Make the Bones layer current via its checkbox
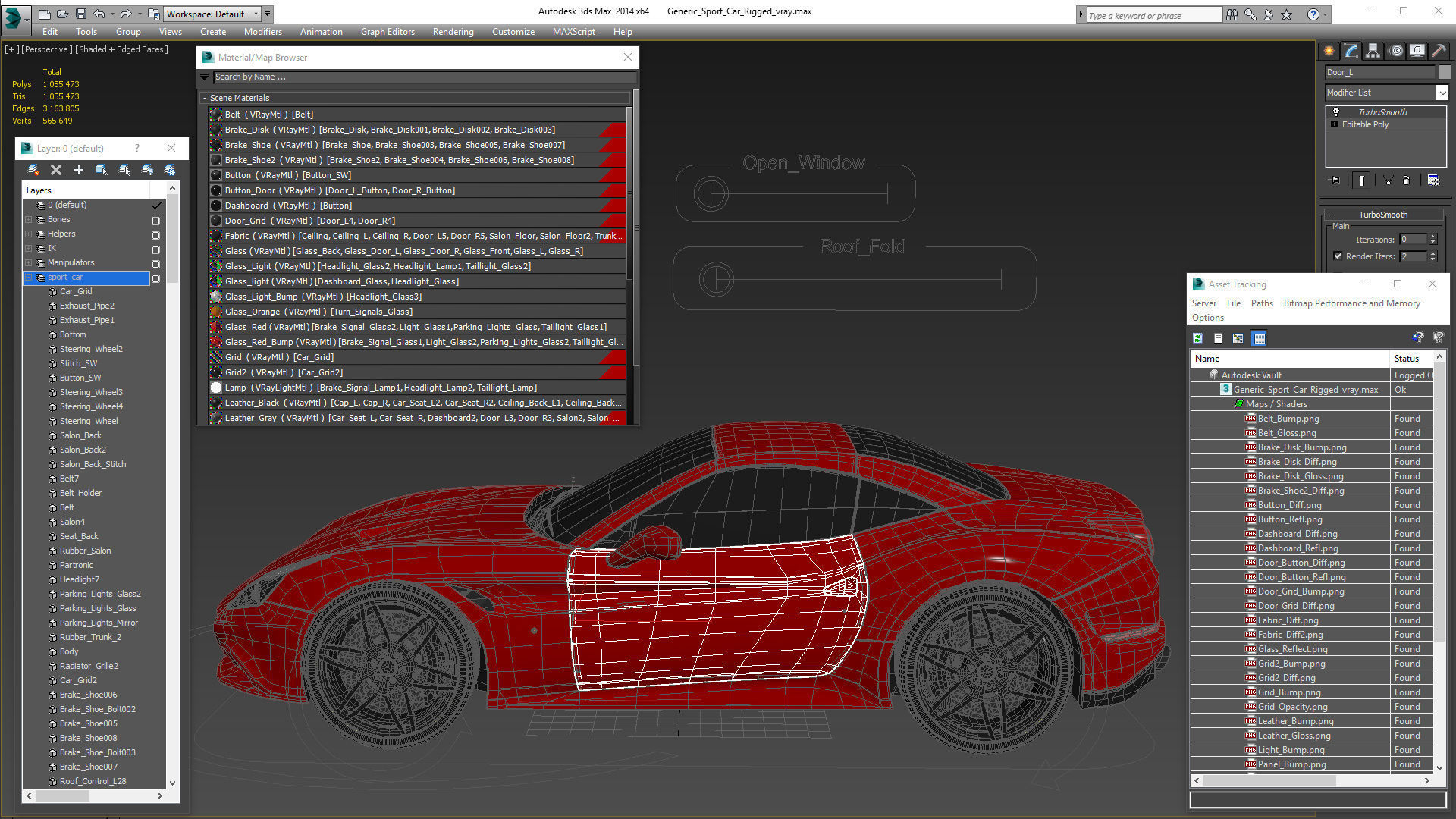The image size is (1456, 819). point(155,221)
